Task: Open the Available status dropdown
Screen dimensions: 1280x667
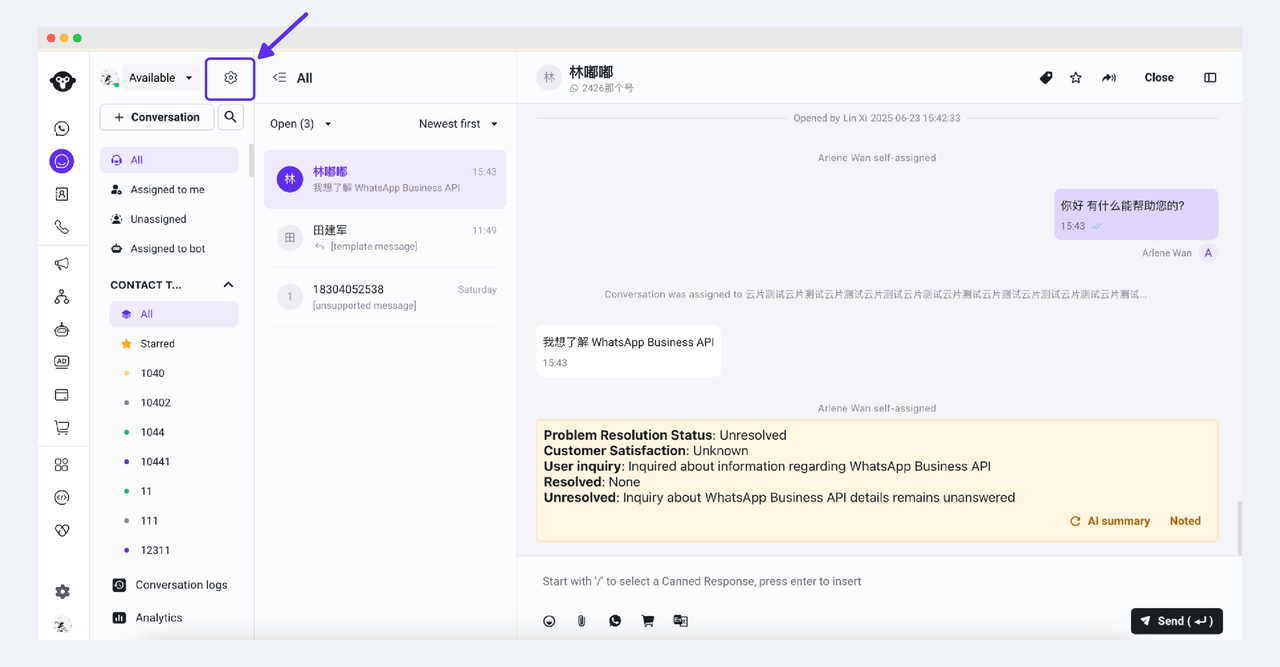Action: point(160,78)
